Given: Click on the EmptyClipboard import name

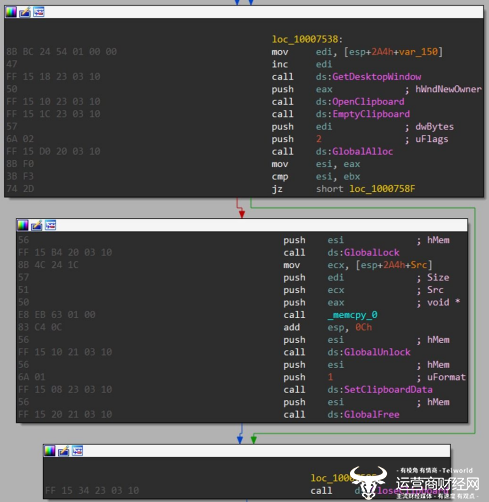Looking at the screenshot, I should click(x=371, y=114).
